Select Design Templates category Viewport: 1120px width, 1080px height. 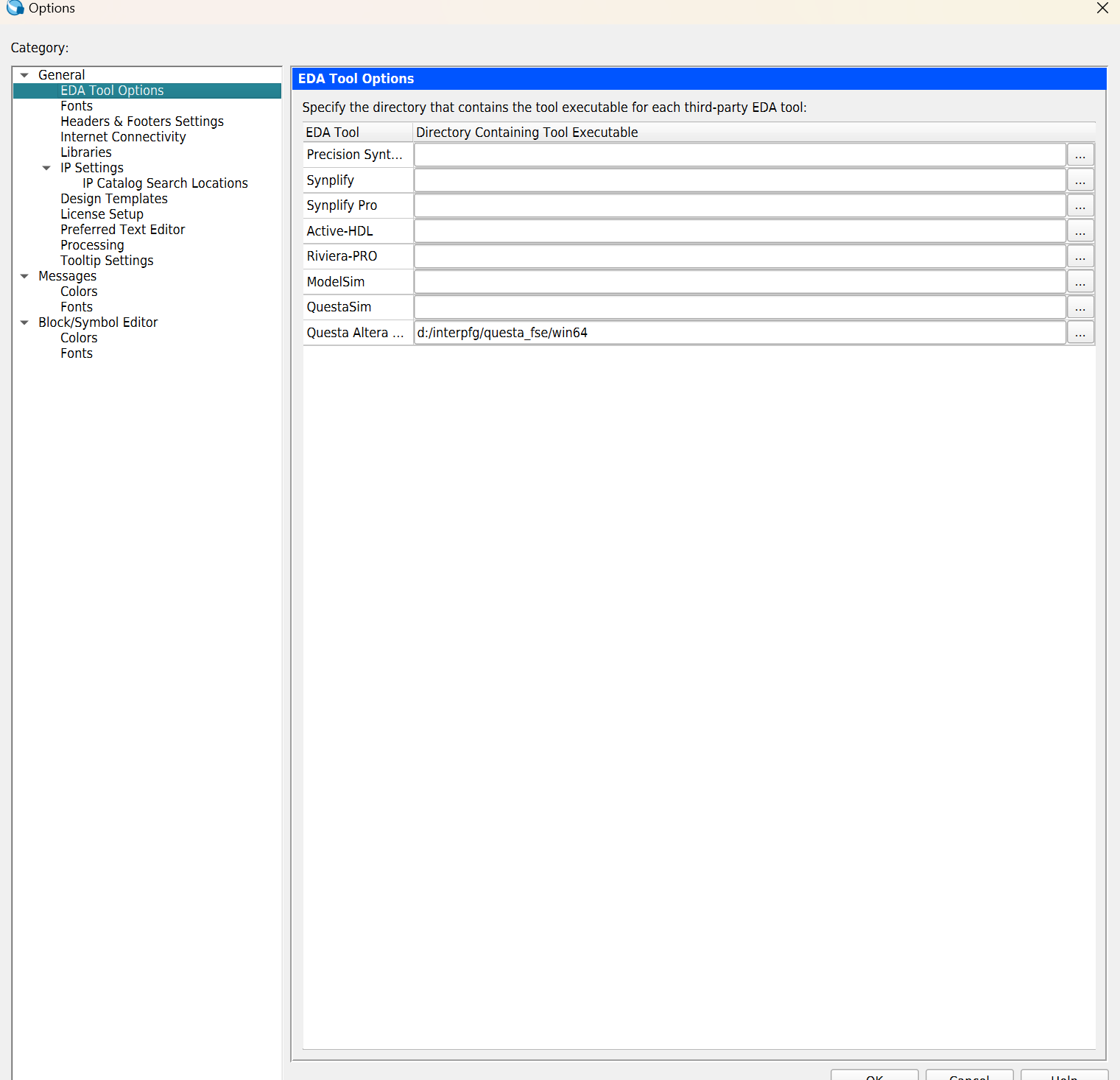[114, 199]
